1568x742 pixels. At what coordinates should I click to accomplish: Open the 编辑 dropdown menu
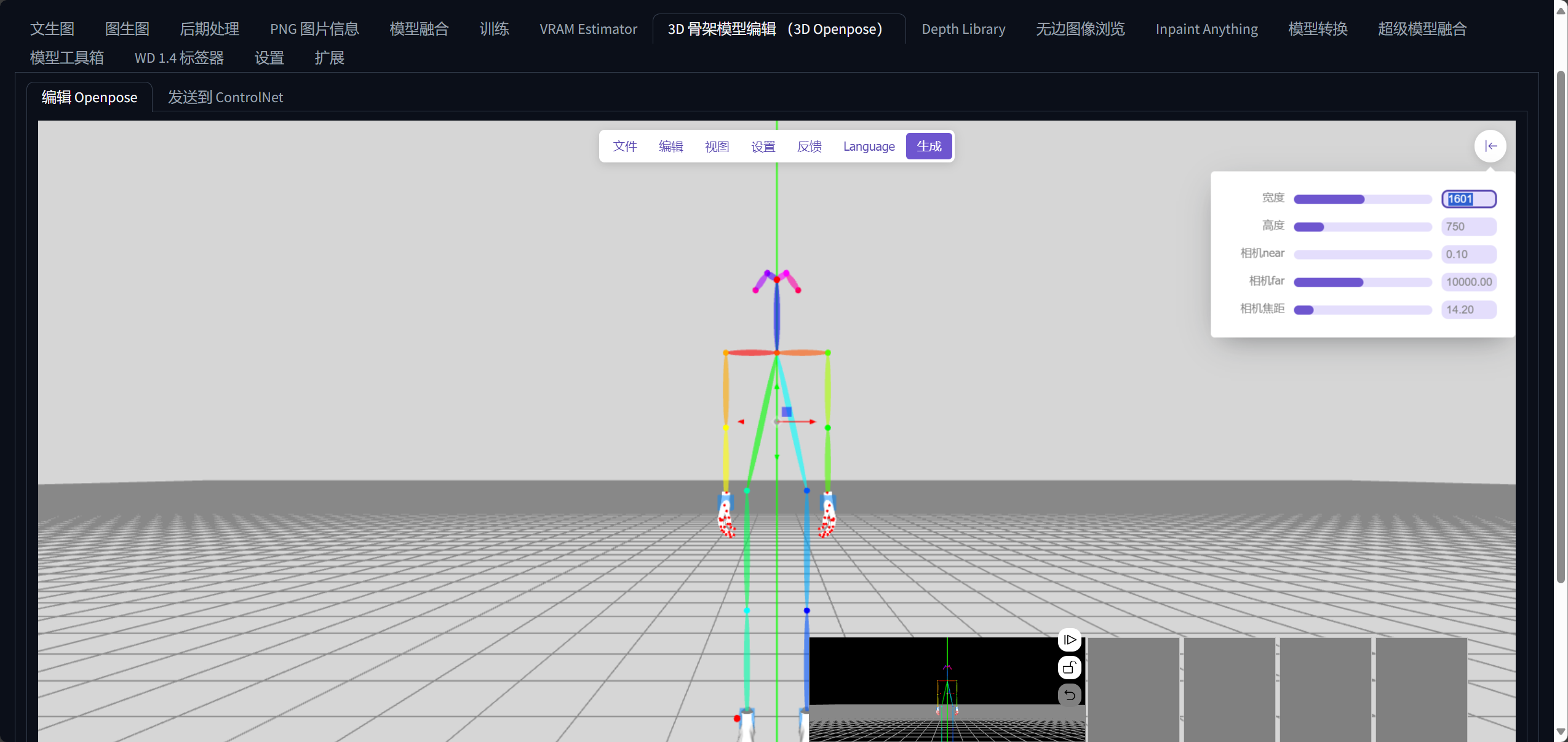pos(671,146)
